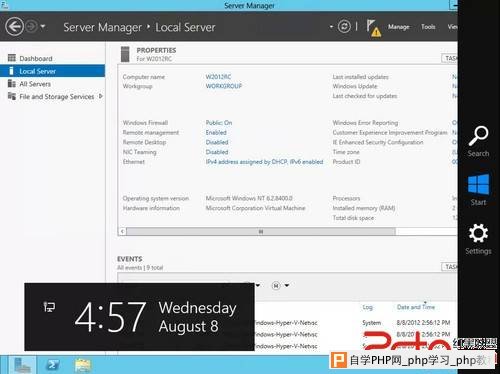Click the All Servers sidebar icon
Viewport: 500px width, 374px height.
12,83
